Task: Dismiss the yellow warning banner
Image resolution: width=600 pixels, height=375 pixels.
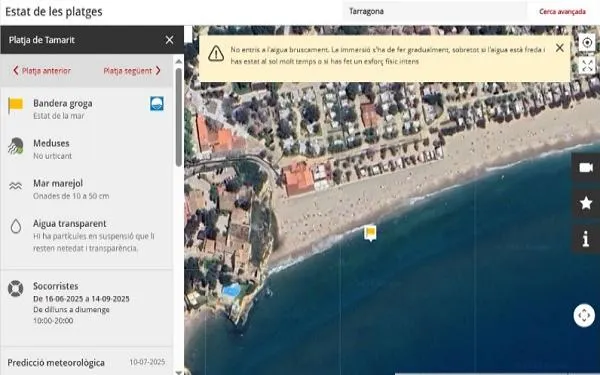Action: pos(559,48)
